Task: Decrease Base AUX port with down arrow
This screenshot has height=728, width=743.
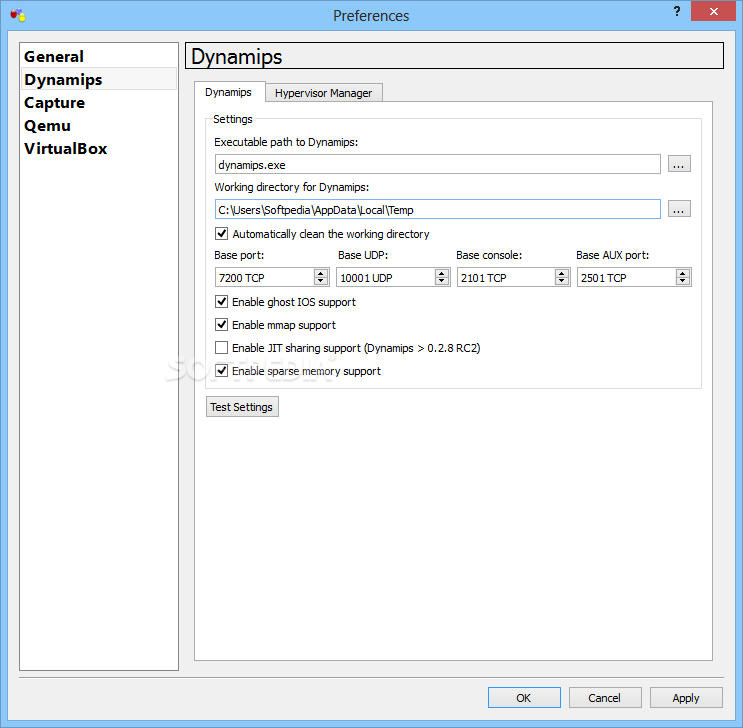Action: point(683,281)
